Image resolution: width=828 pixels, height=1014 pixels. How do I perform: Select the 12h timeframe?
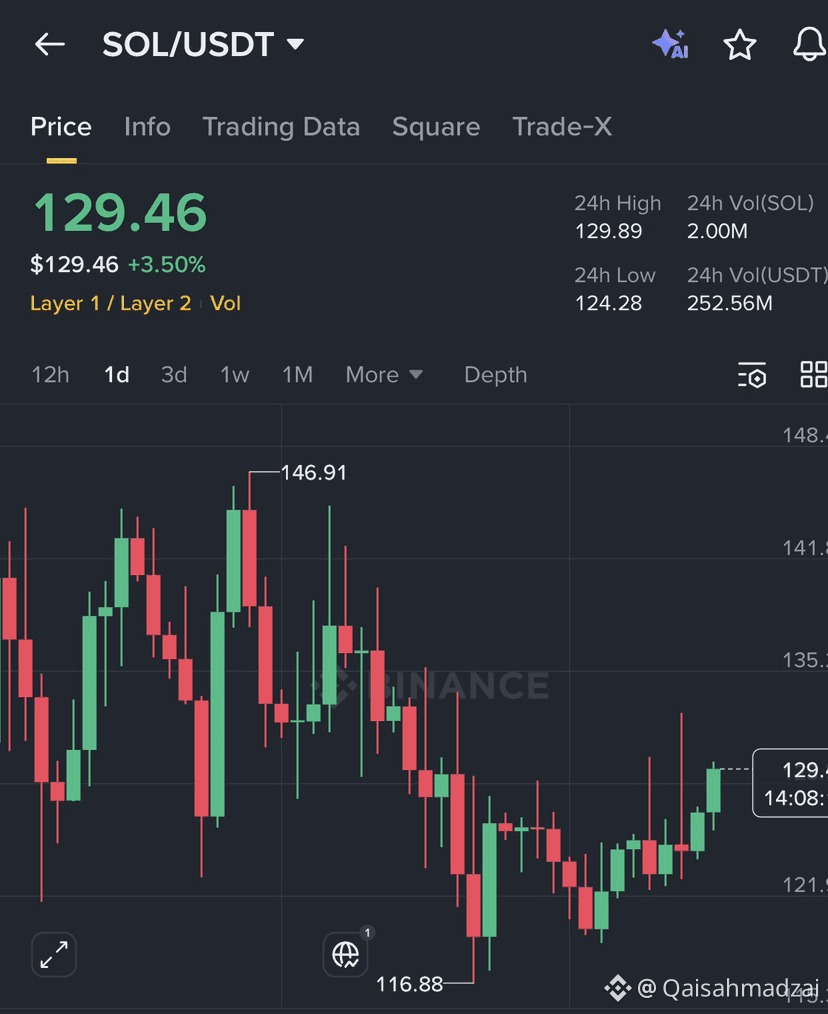50,375
